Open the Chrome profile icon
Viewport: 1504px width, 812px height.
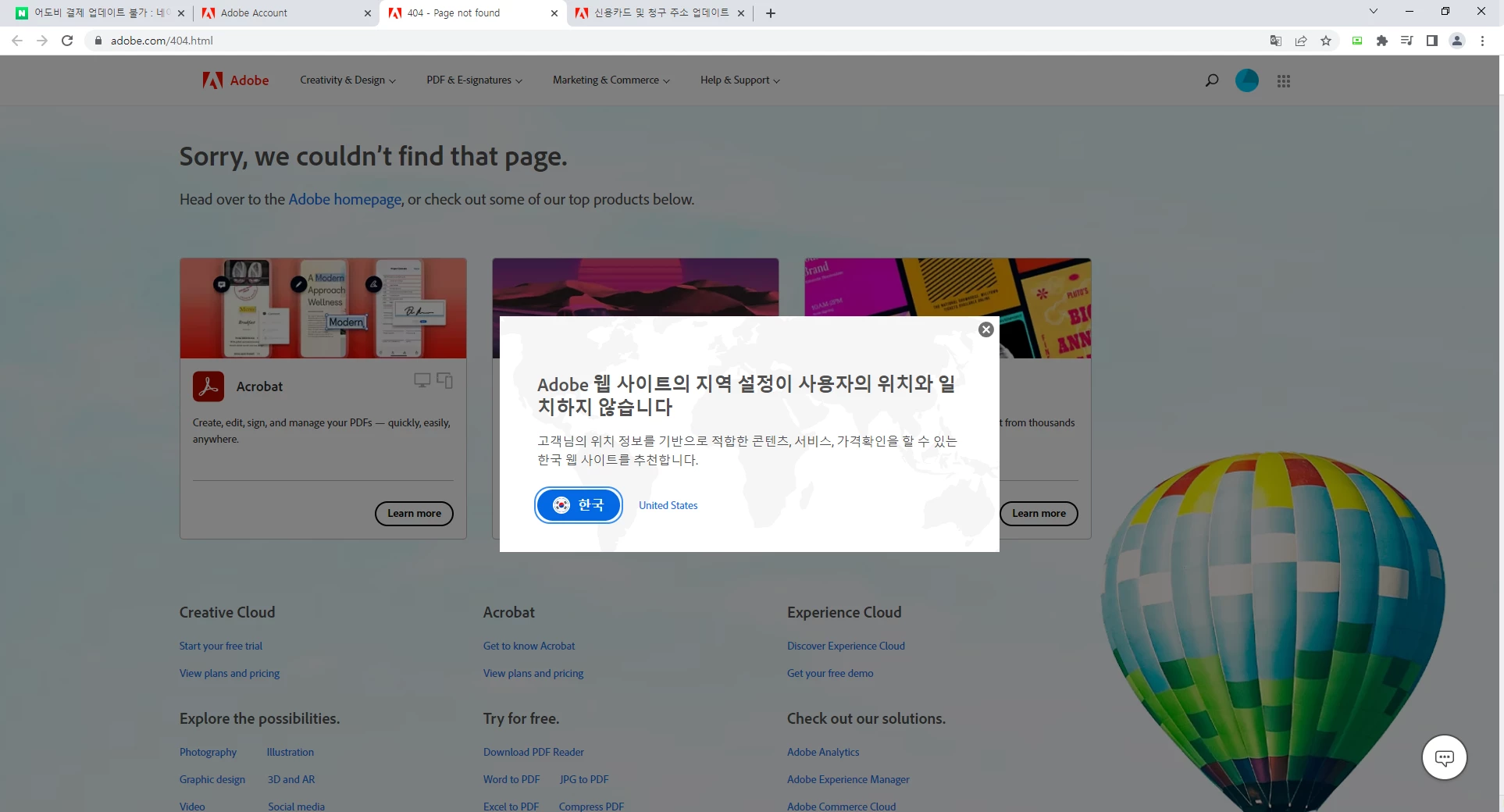tap(1457, 41)
